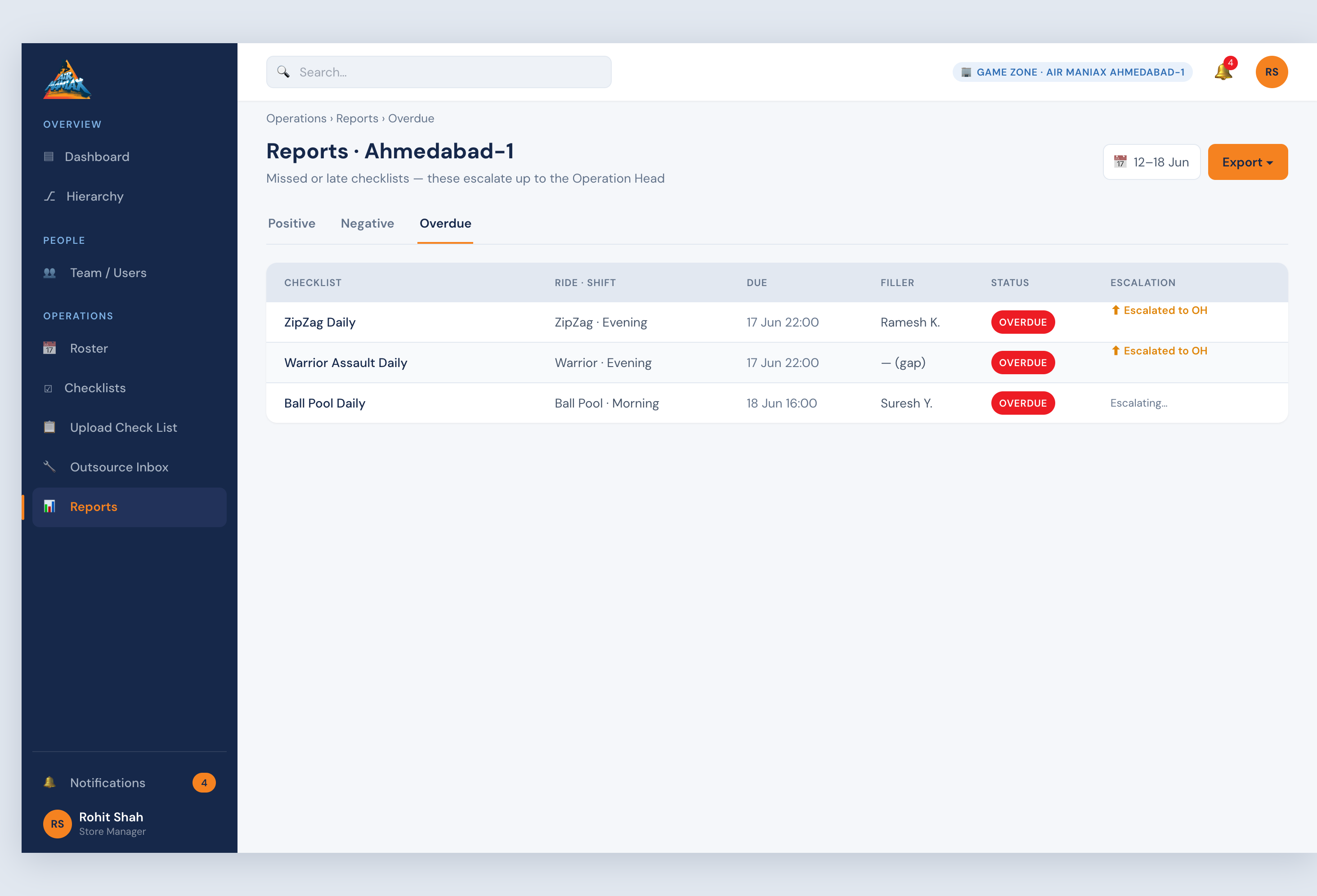Click the Hierarchy branch icon
This screenshot has height=896, width=1317.
tap(50, 196)
